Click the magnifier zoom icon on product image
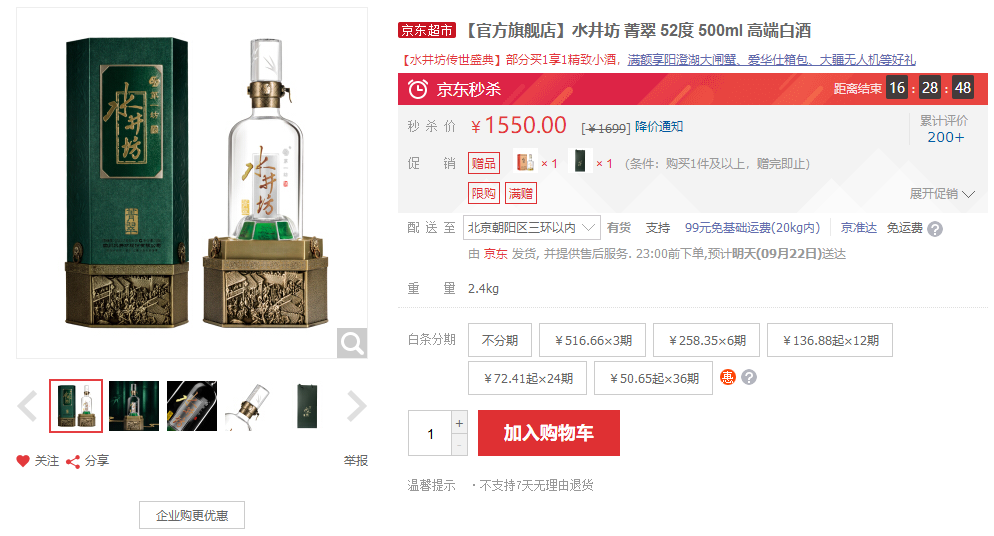Viewport: 994px width, 536px height. tap(352, 343)
